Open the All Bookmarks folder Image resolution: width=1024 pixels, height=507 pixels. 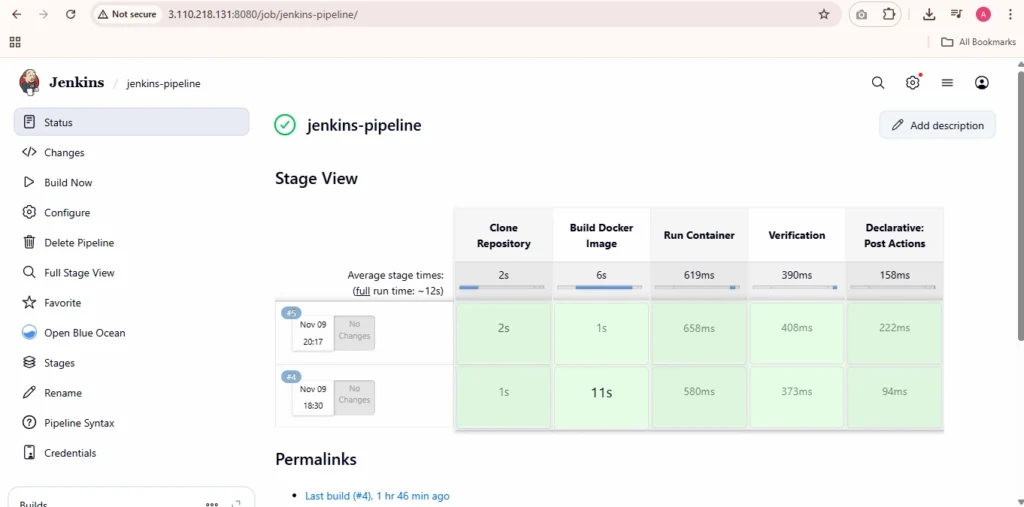[x=977, y=42]
